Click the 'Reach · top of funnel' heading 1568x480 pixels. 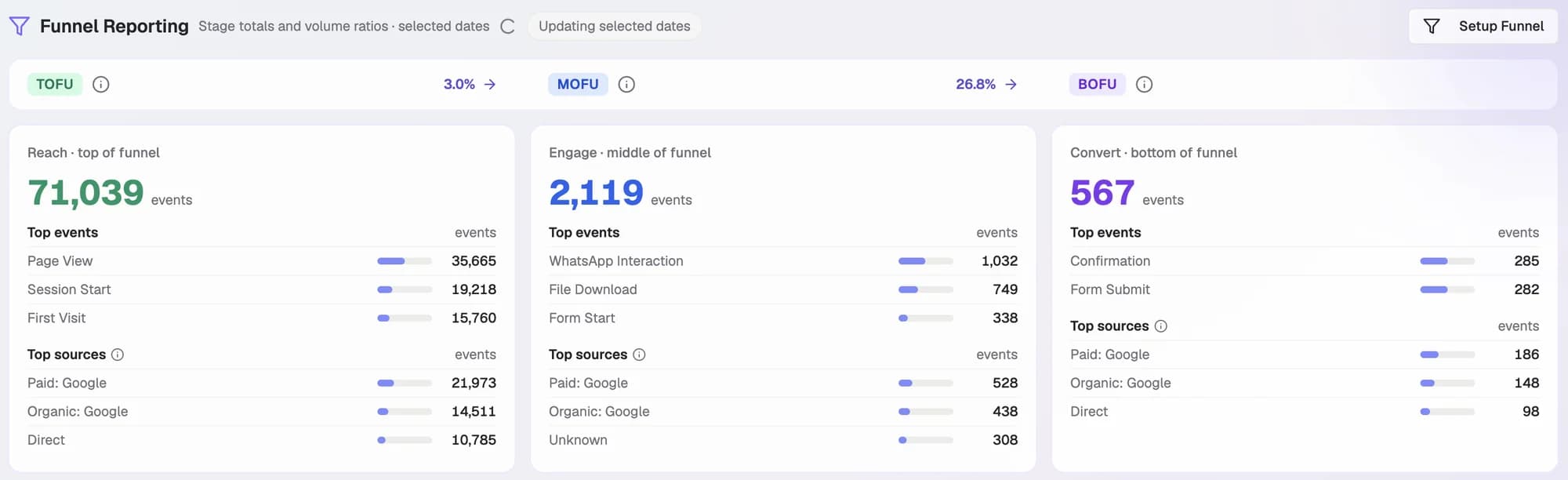coord(93,153)
